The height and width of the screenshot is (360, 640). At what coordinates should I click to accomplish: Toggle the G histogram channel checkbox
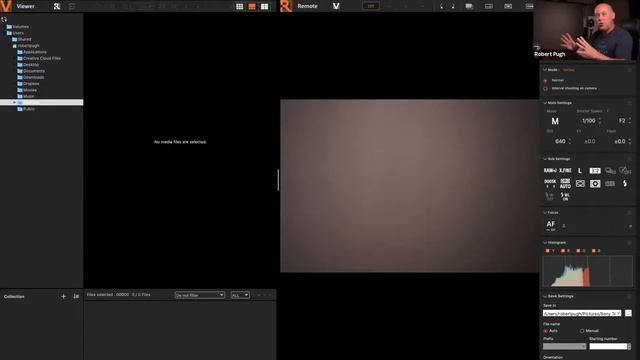[x=578, y=251]
